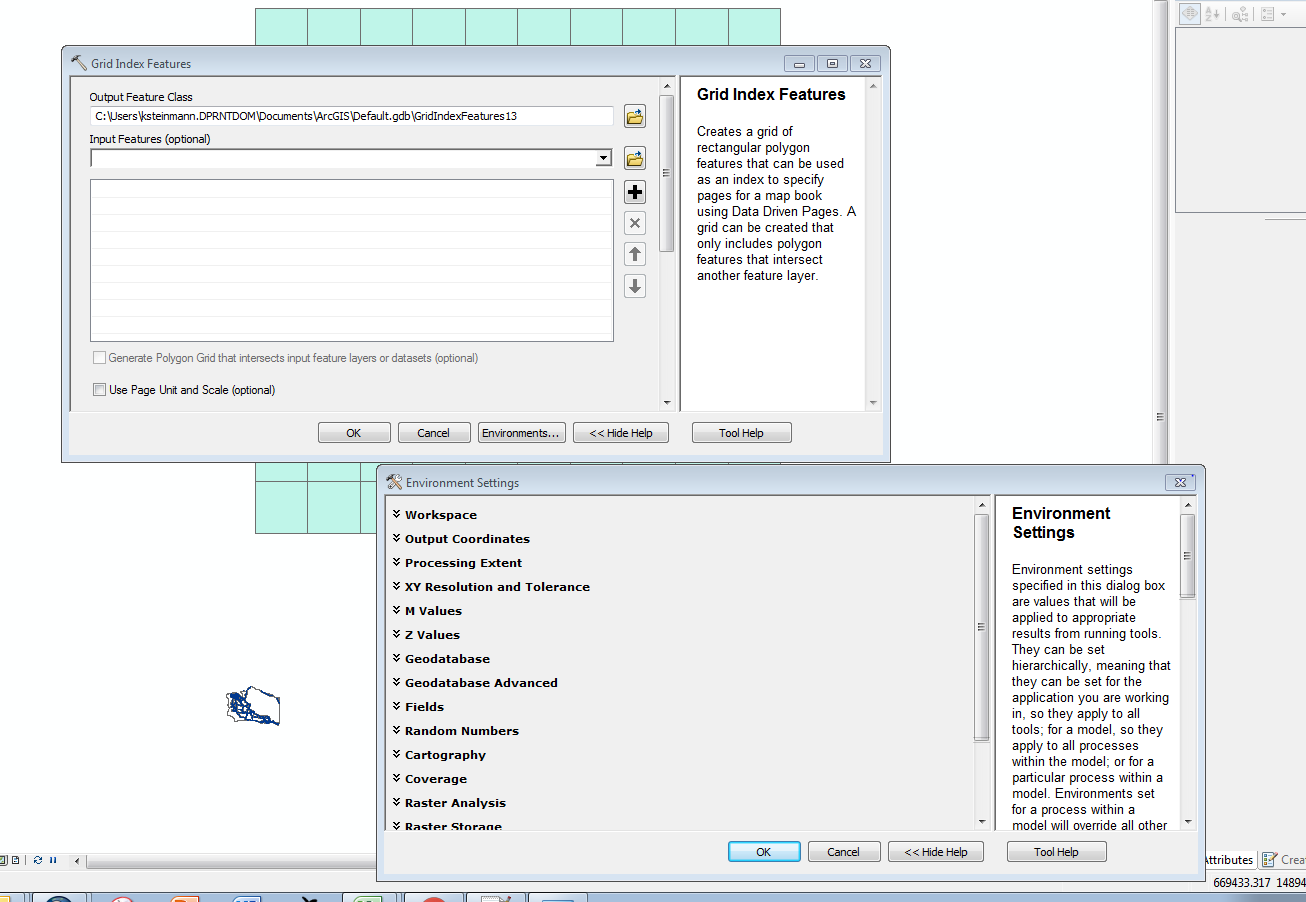Click inside the Output Feature Class path field
Screen dimensions: 1306x902
pos(350,116)
